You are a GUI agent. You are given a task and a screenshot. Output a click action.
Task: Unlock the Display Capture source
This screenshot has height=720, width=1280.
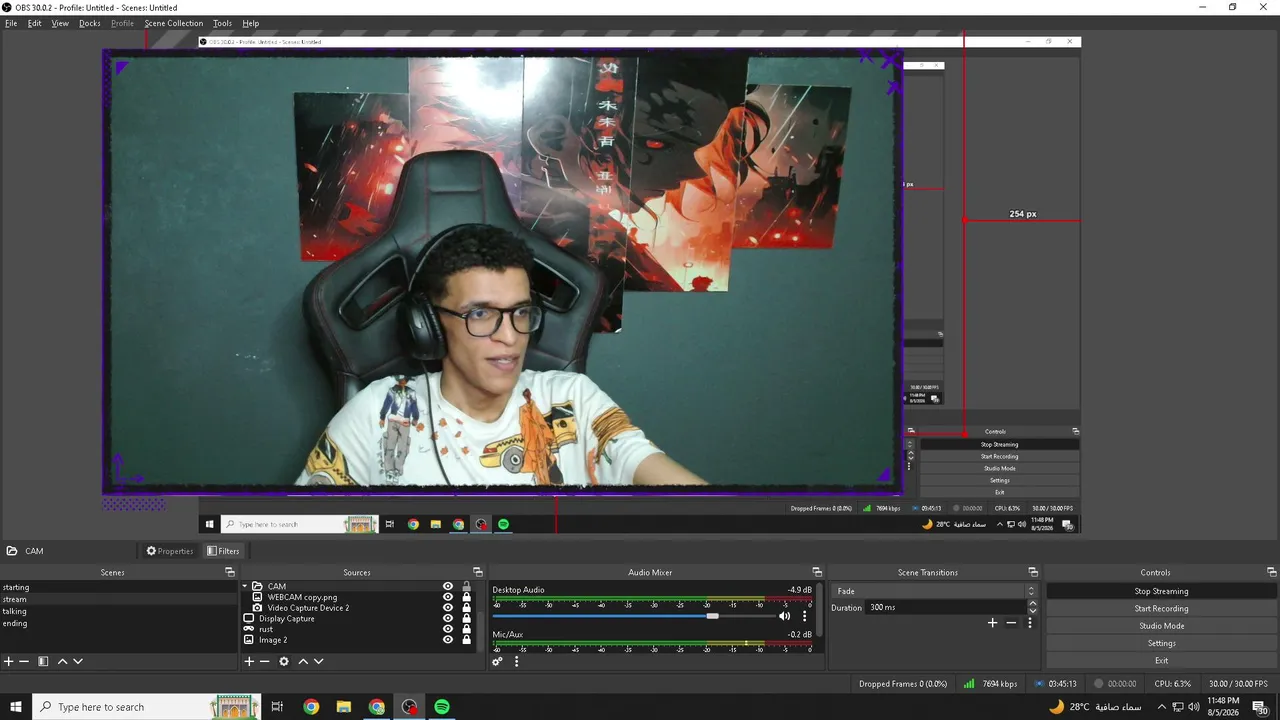pos(466,619)
